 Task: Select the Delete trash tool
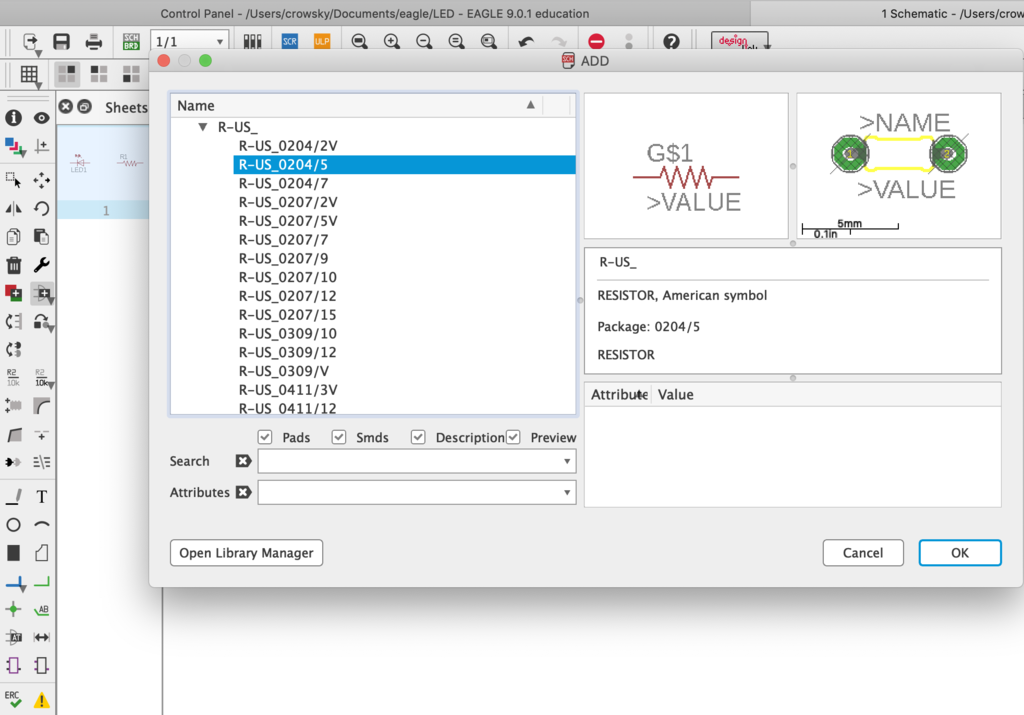(13, 265)
